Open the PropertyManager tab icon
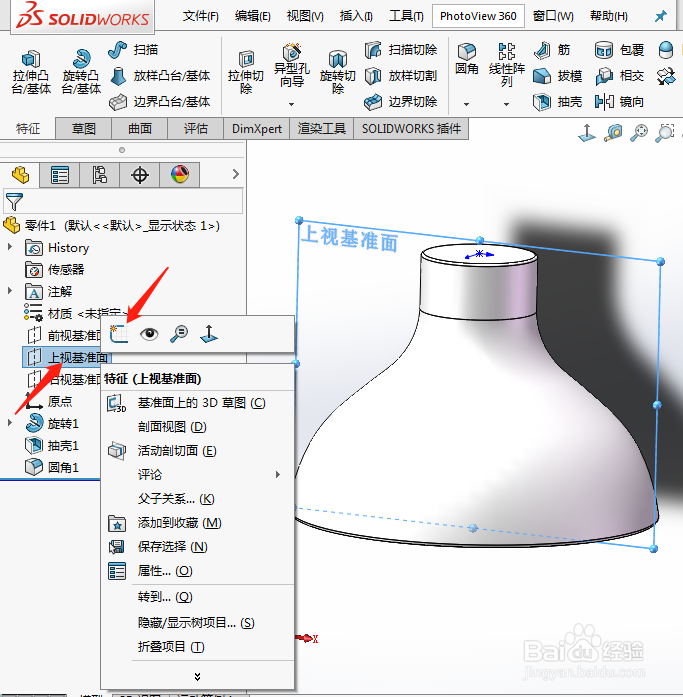683x697 pixels. point(60,175)
